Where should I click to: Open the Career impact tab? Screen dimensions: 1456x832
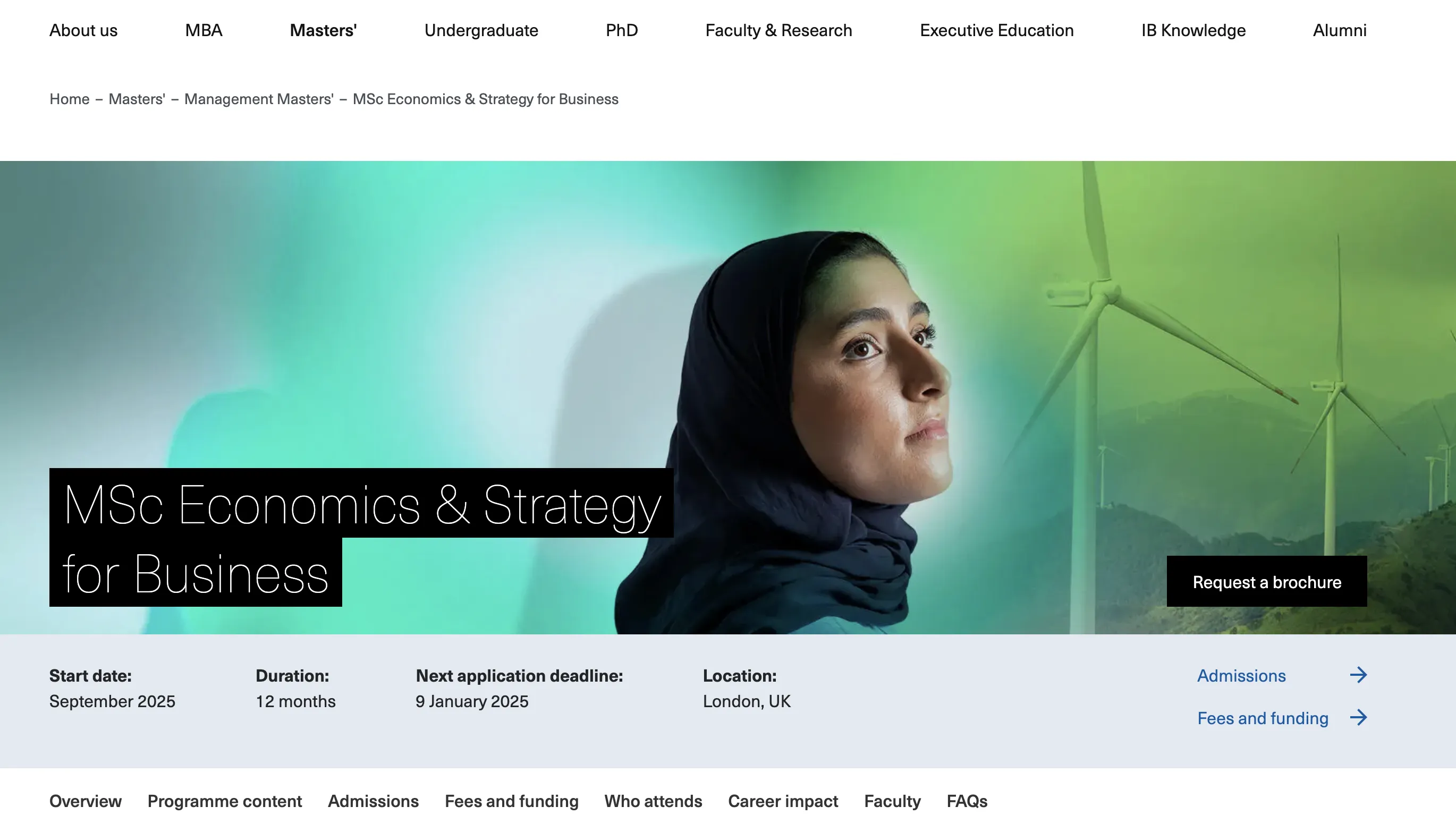point(782,801)
